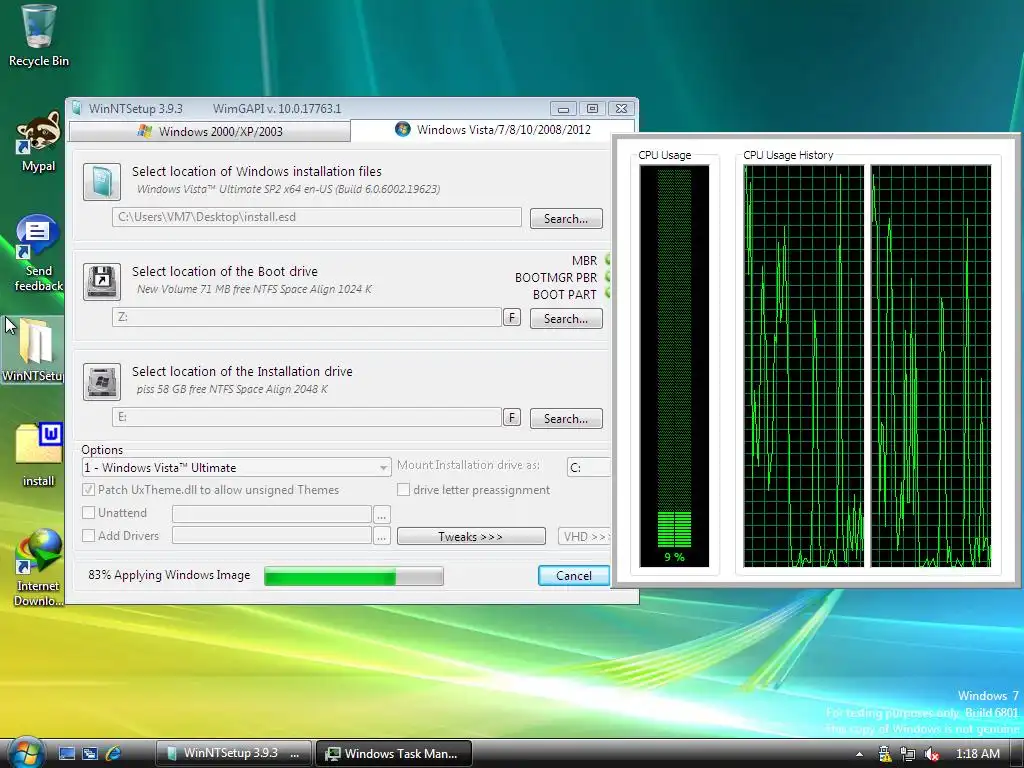Enable drive letter preassignment checkbox

click(x=404, y=490)
